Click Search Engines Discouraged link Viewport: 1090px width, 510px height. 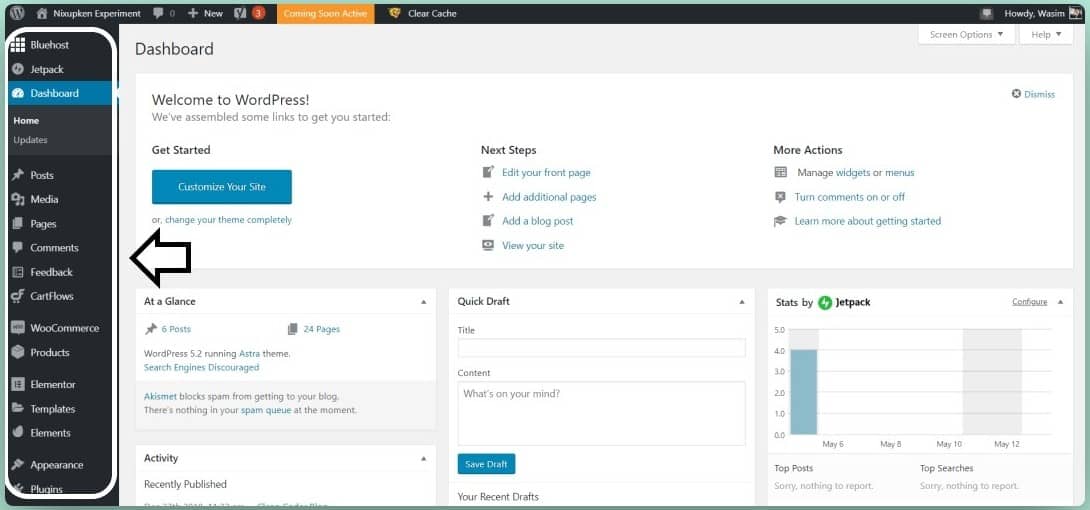[202, 367]
